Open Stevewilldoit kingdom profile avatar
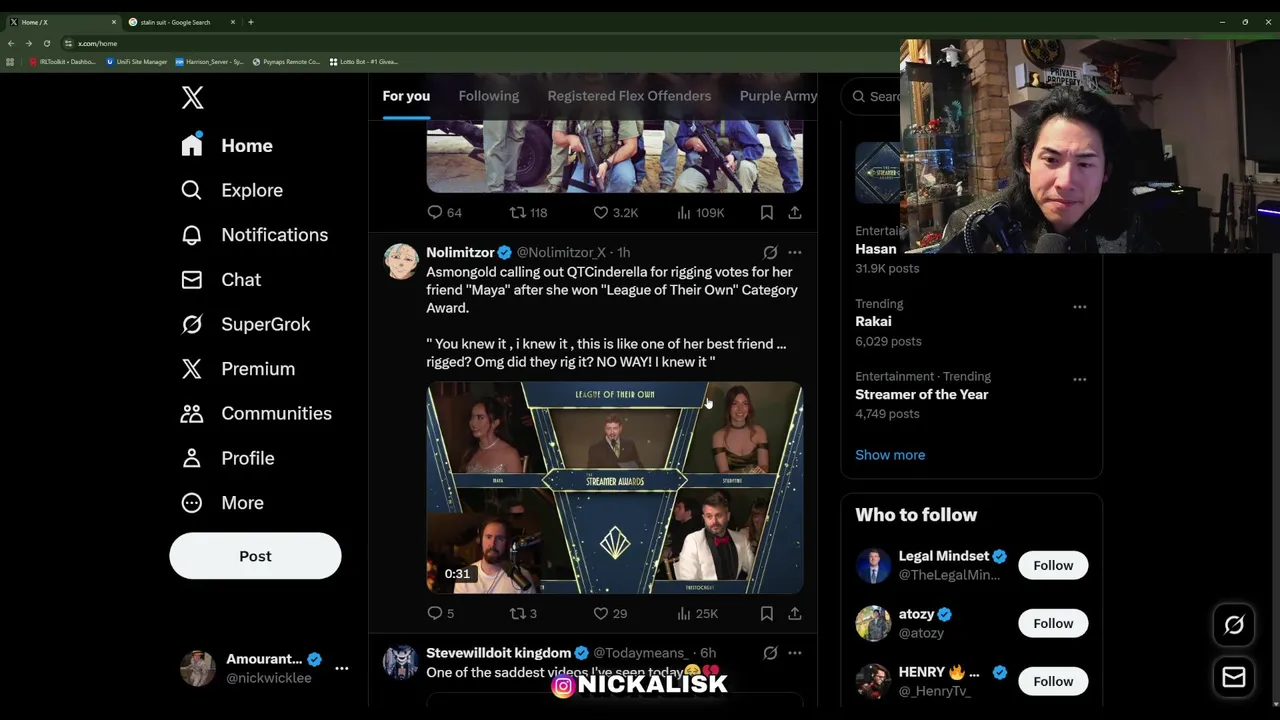This screenshot has width=1280, height=720. click(x=401, y=661)
